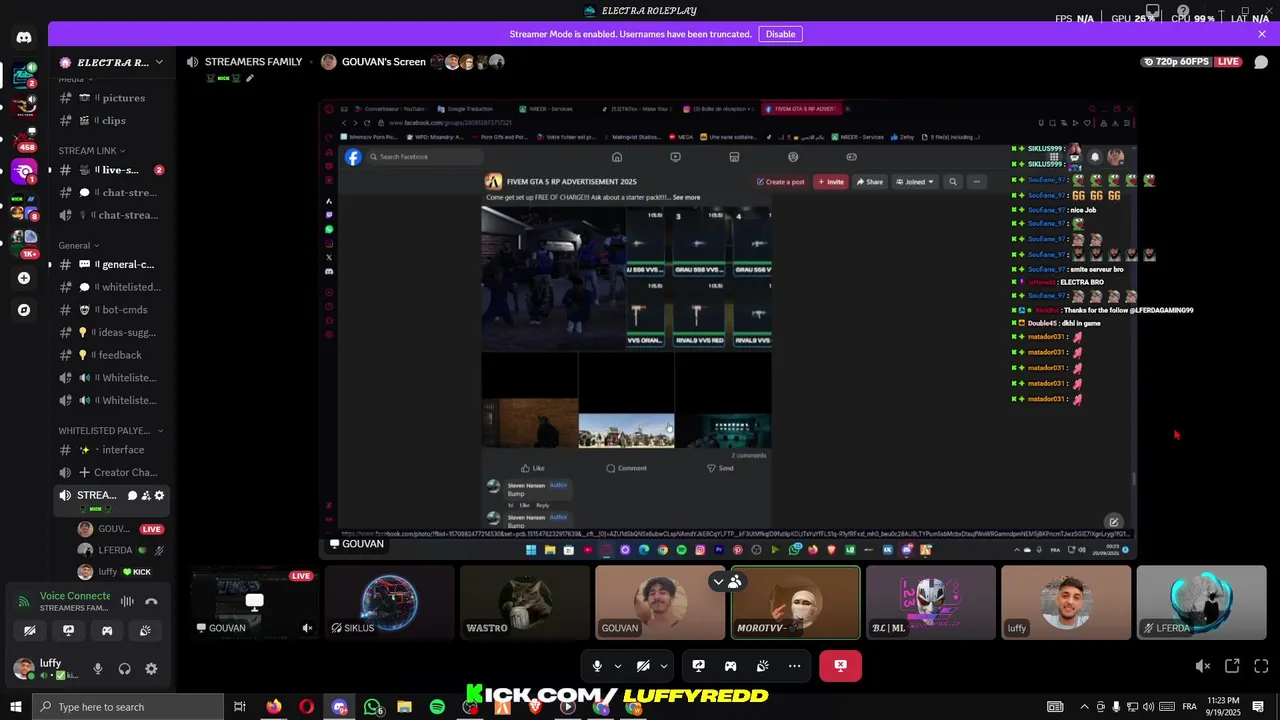
Task: Open the bot-cmds channel
Action: point(112,310)
